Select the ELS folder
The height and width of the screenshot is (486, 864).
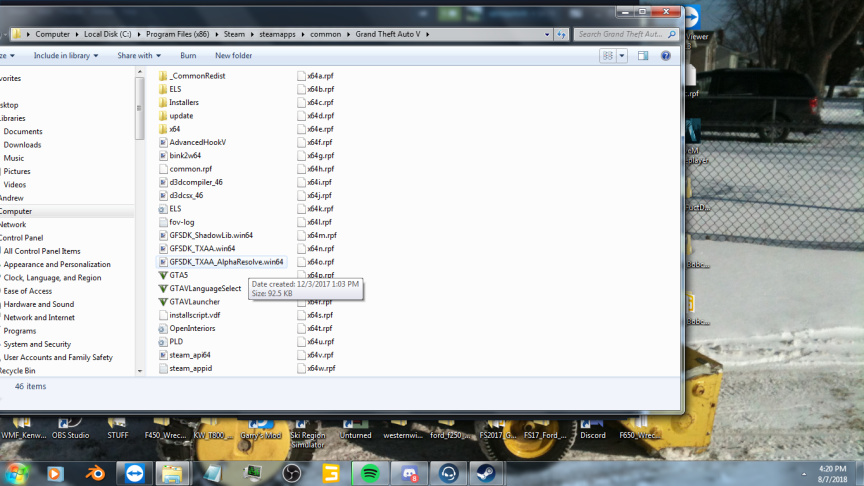[x=170, y=89]
